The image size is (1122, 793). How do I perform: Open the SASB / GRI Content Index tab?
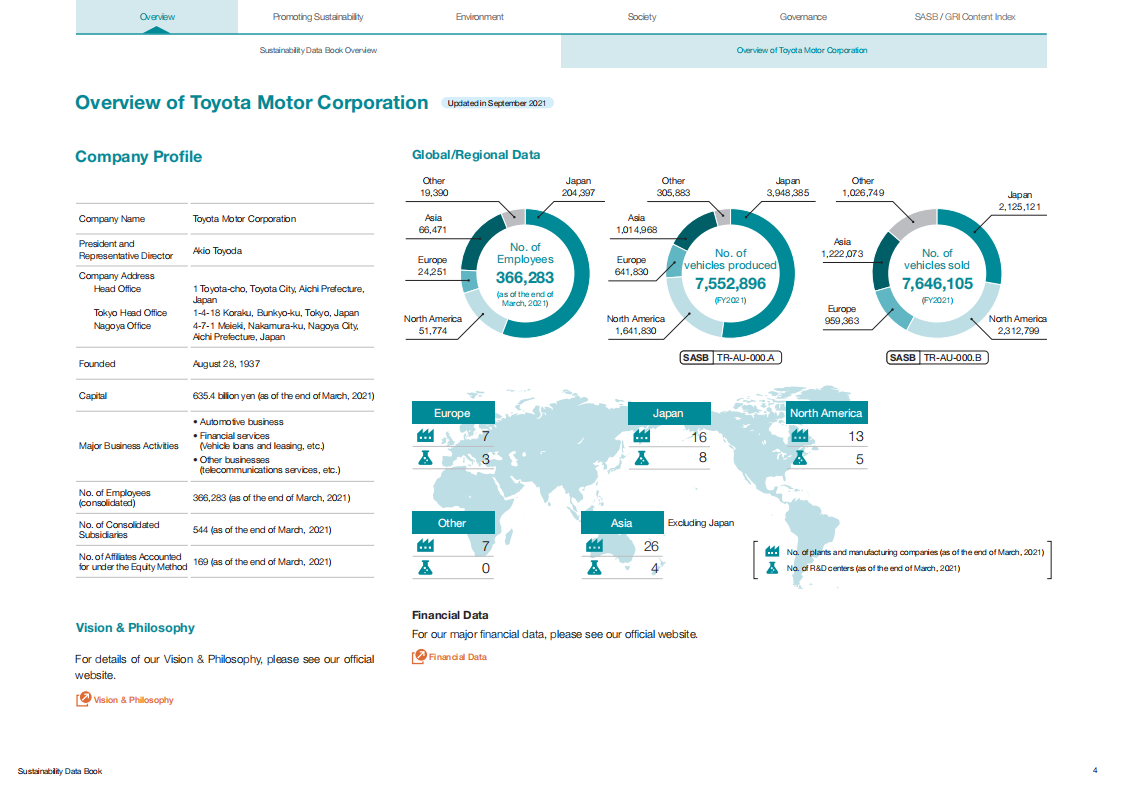coord(965,17)
